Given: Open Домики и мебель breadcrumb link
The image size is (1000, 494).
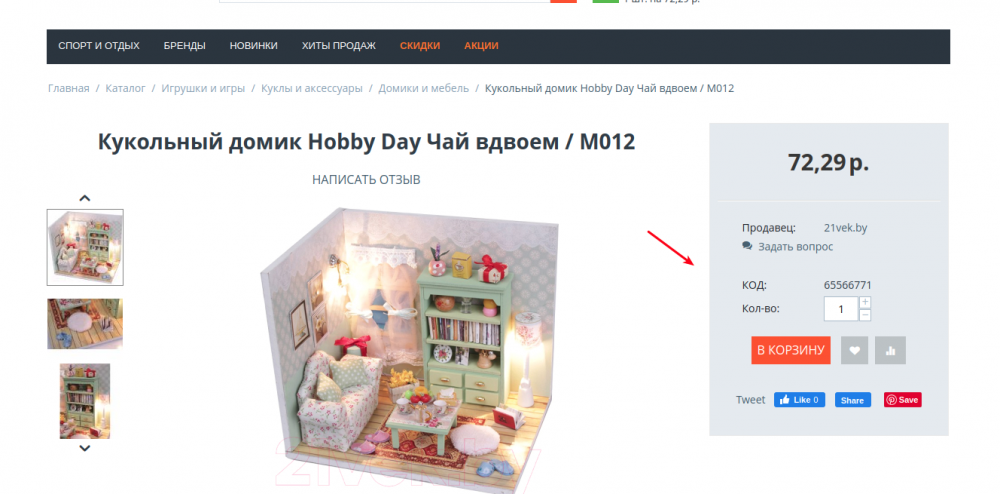Looking at the screenshot, I should [423, 88].
